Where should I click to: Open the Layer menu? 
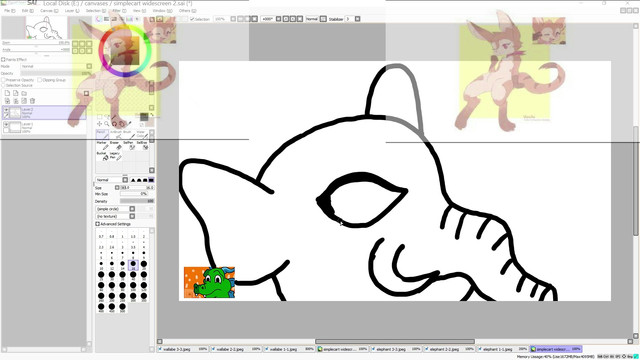point(72,11)
